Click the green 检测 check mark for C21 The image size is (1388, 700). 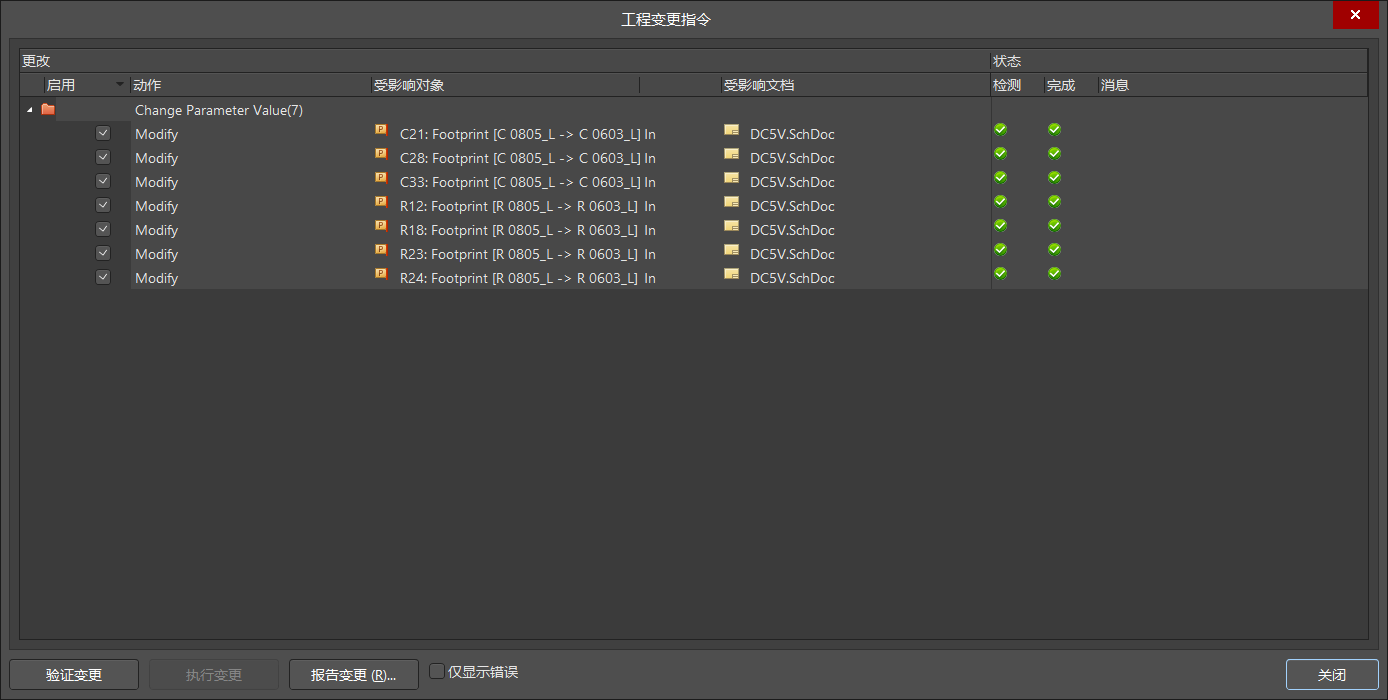(x=1000, y=129)
